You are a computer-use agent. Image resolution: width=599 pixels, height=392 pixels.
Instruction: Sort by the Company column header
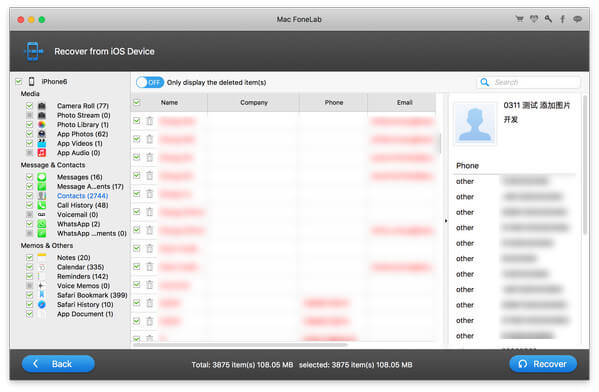click(x=254, y=102)
